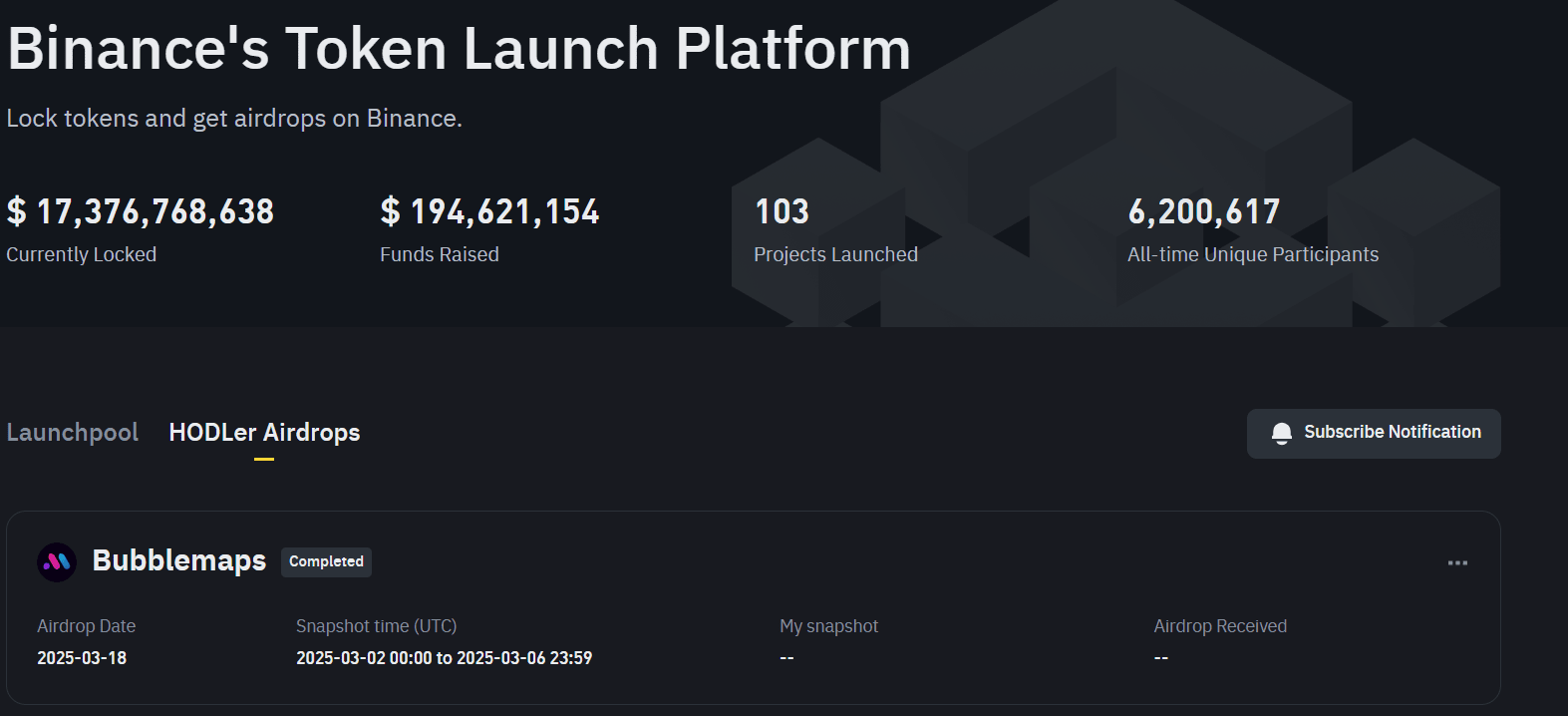Click the Completed status badge
This screenshot has height=716, width=1568.
tap(326, 561)
